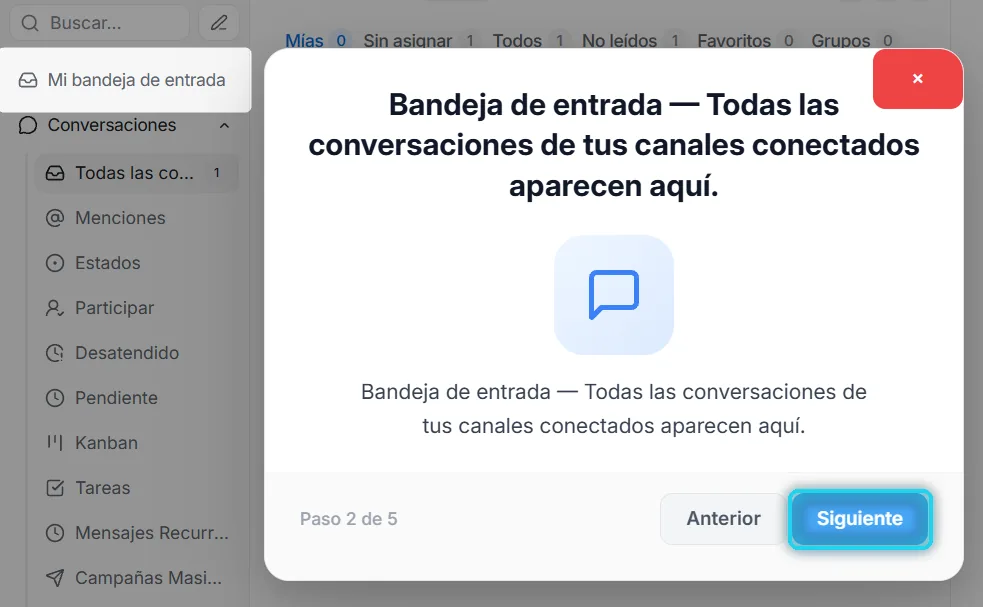Screen dimensions: 983x607
Task: Open the Sin asignar tab
Action: tap(419, 41)
